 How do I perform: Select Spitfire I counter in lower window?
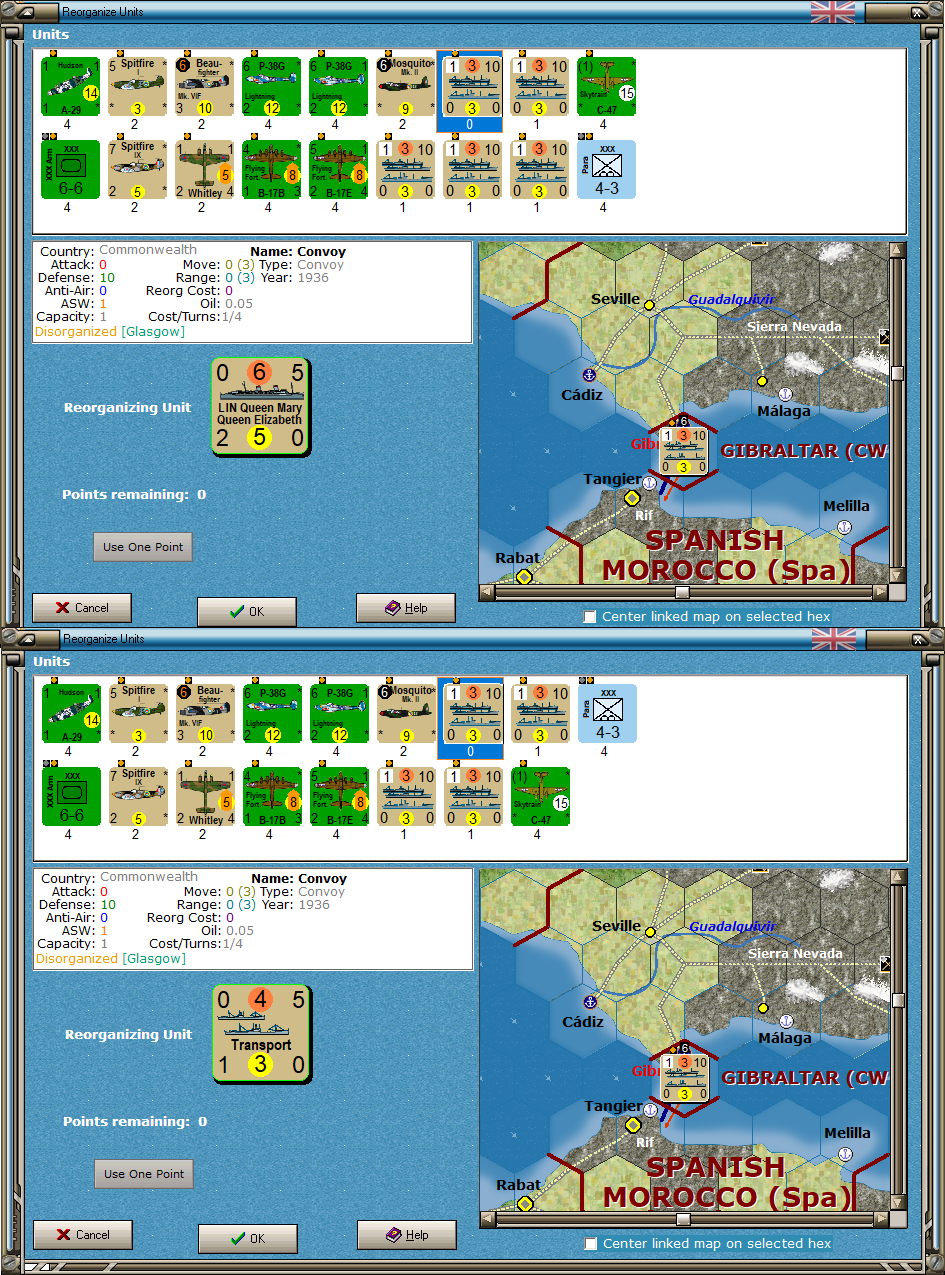(138, 713)
